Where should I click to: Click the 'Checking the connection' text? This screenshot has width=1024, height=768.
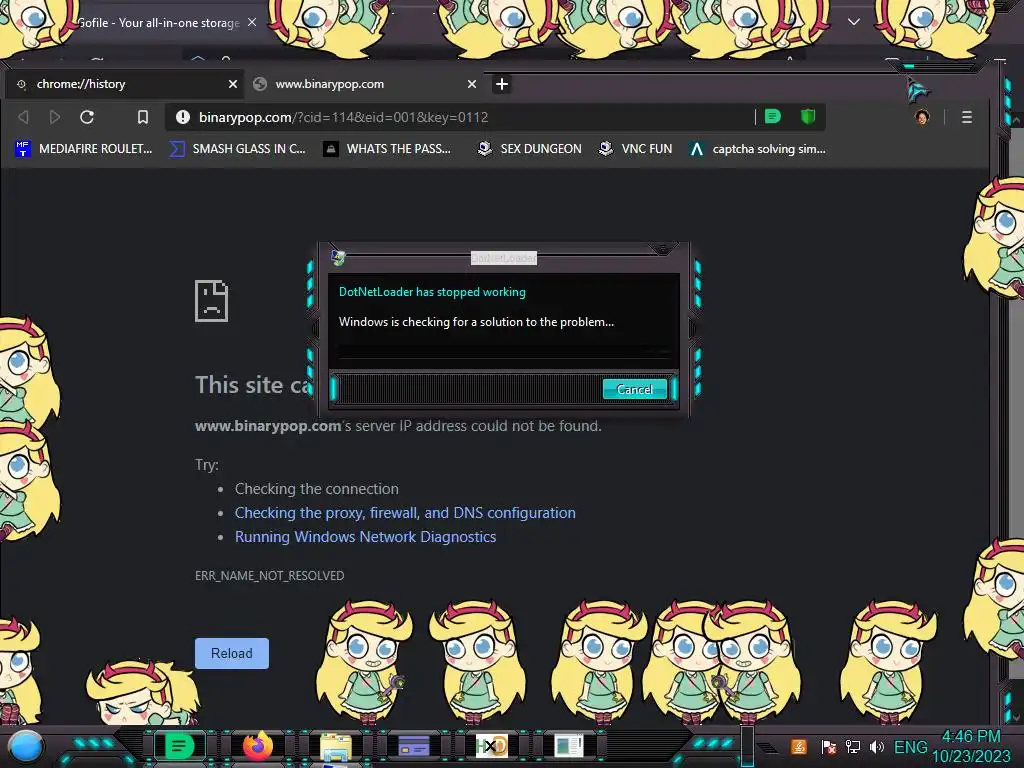coord(317,488)
